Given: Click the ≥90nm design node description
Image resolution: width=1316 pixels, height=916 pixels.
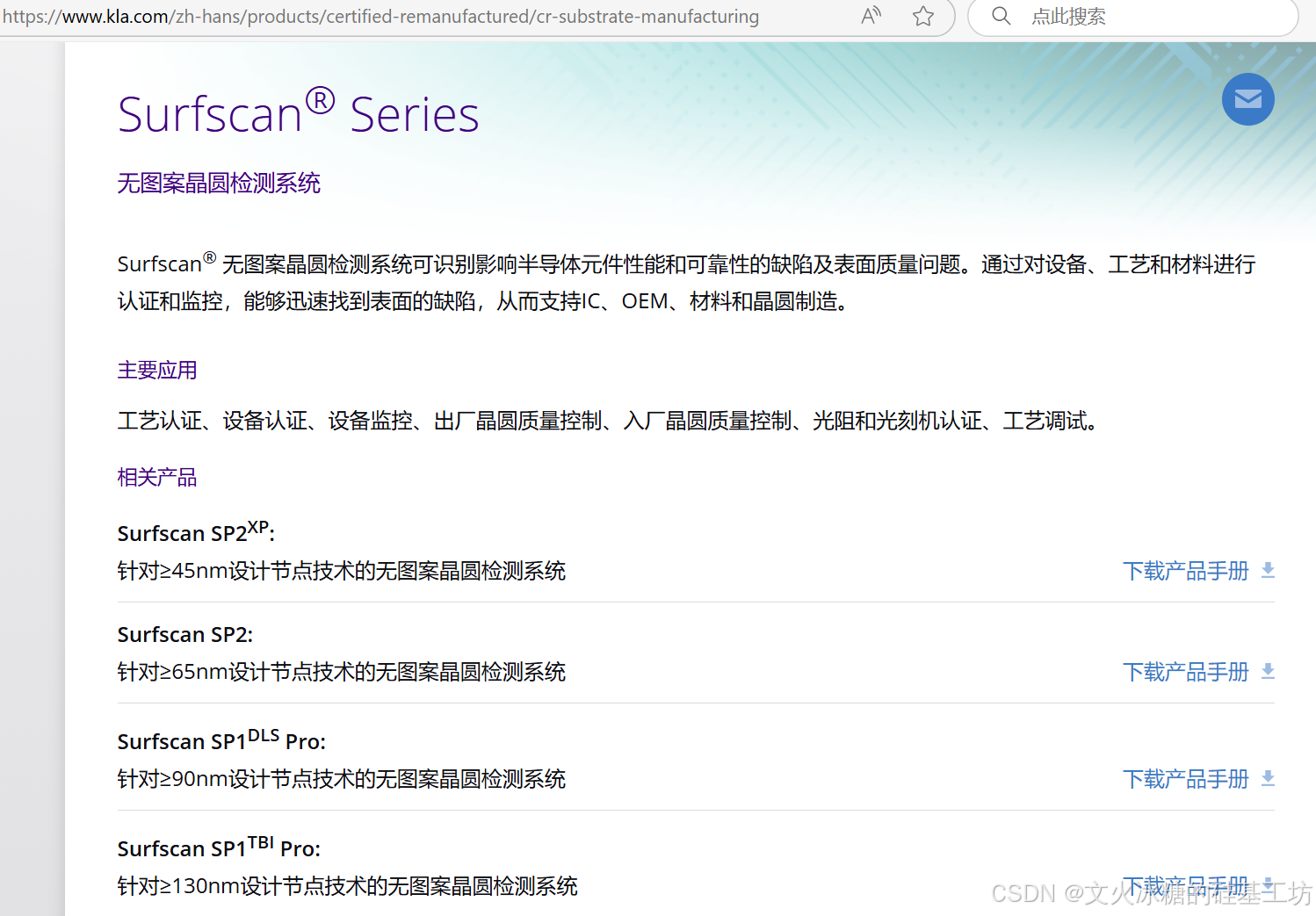Looking at the screenshot, I should pos(342,779).
